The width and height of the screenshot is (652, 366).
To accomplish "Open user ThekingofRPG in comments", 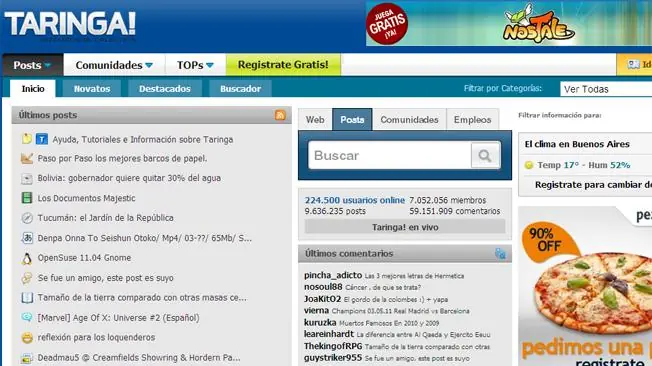I will (x=333, y=346).
